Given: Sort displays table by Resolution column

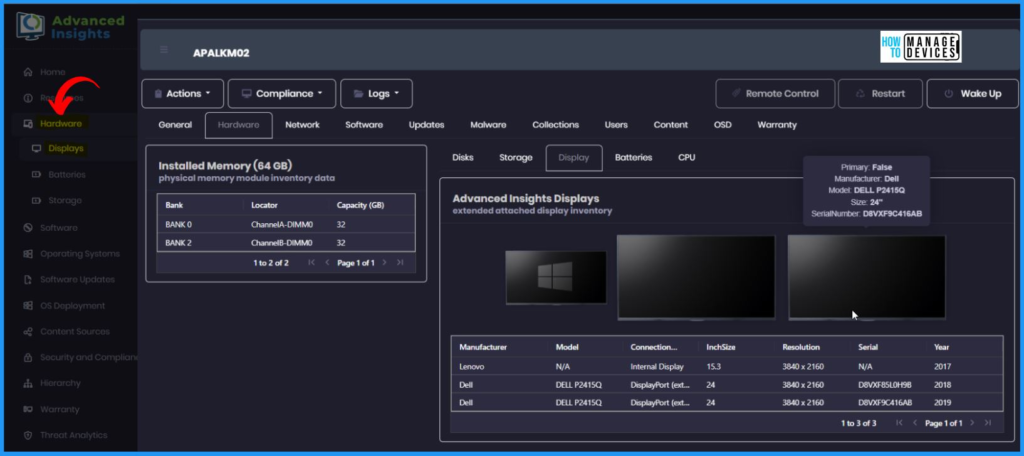Looking at the screenshot, I should (x=801, y=347).
